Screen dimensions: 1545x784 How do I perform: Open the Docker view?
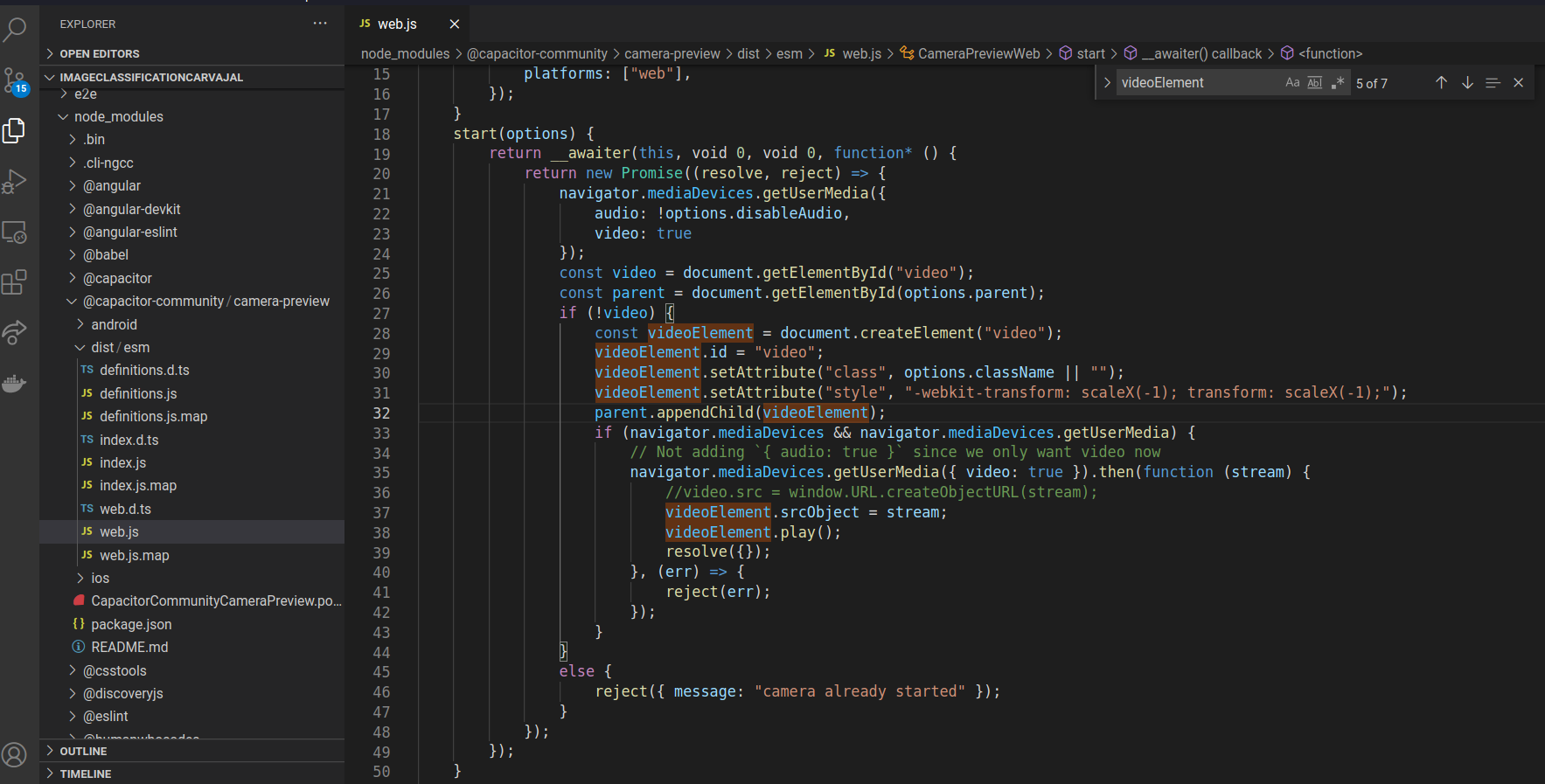(15, 383)
